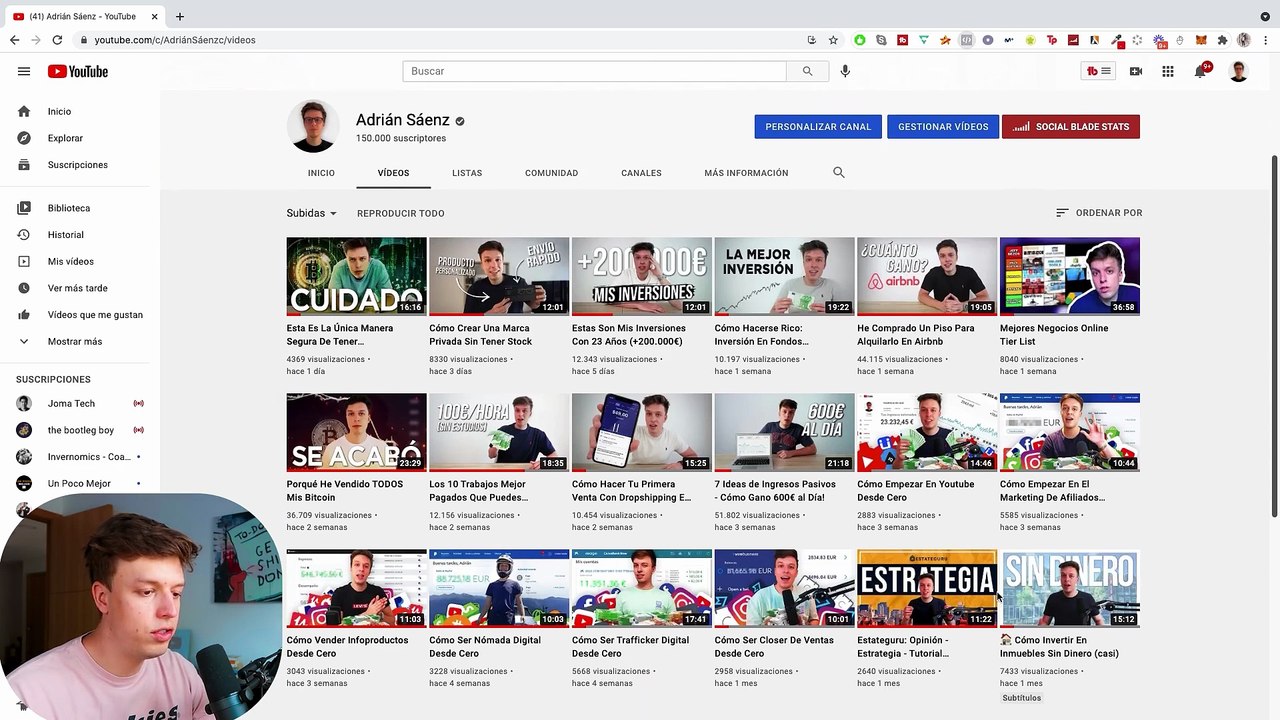Open Social Blade Stats button
Screen dimensions: 1280x720
tap(1071, 127)
